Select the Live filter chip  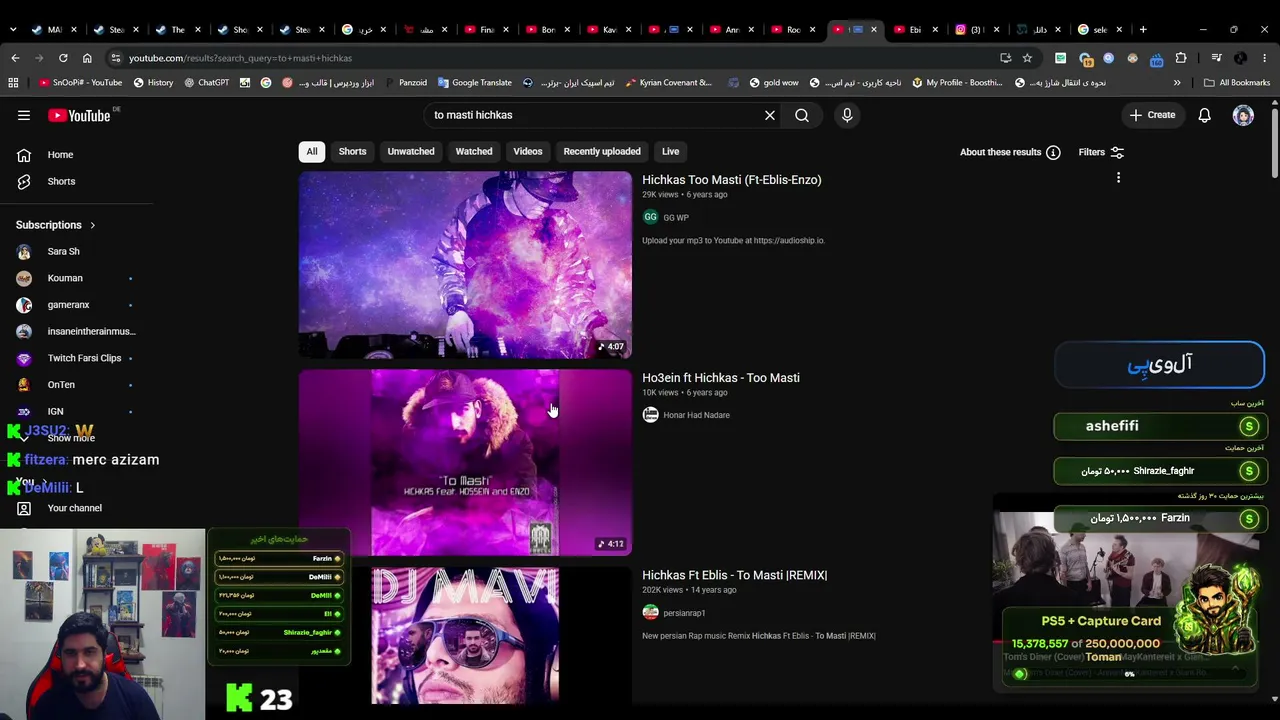point(670,152)
